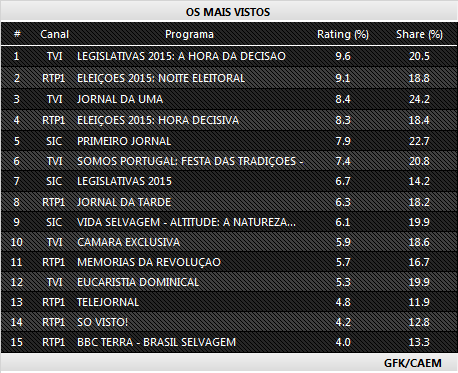Select Eleiçoes 2015: Noite Eleitoral program
Image resolution: width=458 pixels, height=373 pixels.
pyautogui.click(x=229, y=78)
